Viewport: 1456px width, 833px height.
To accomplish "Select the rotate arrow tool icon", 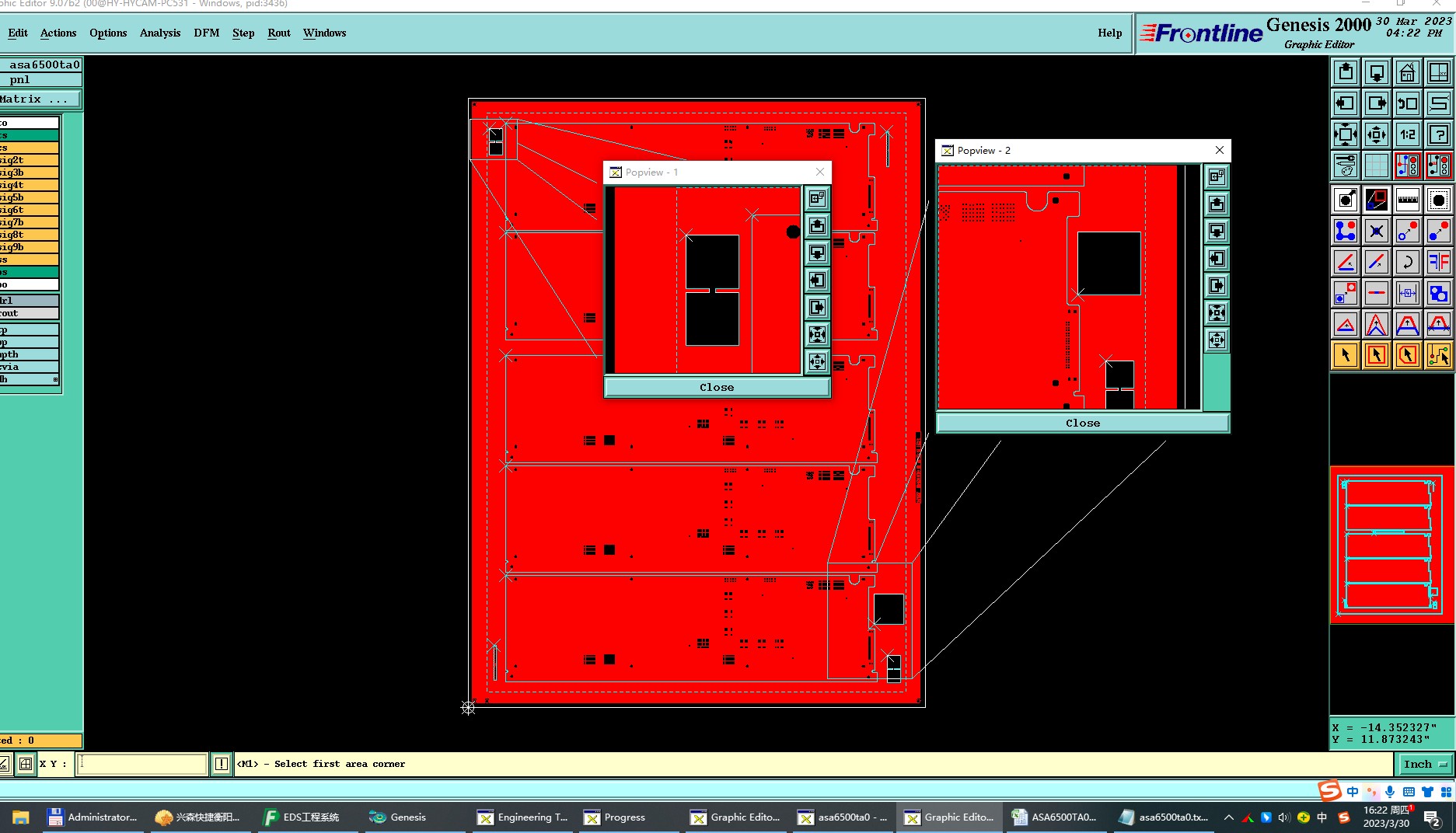I will coord(1407,262).
